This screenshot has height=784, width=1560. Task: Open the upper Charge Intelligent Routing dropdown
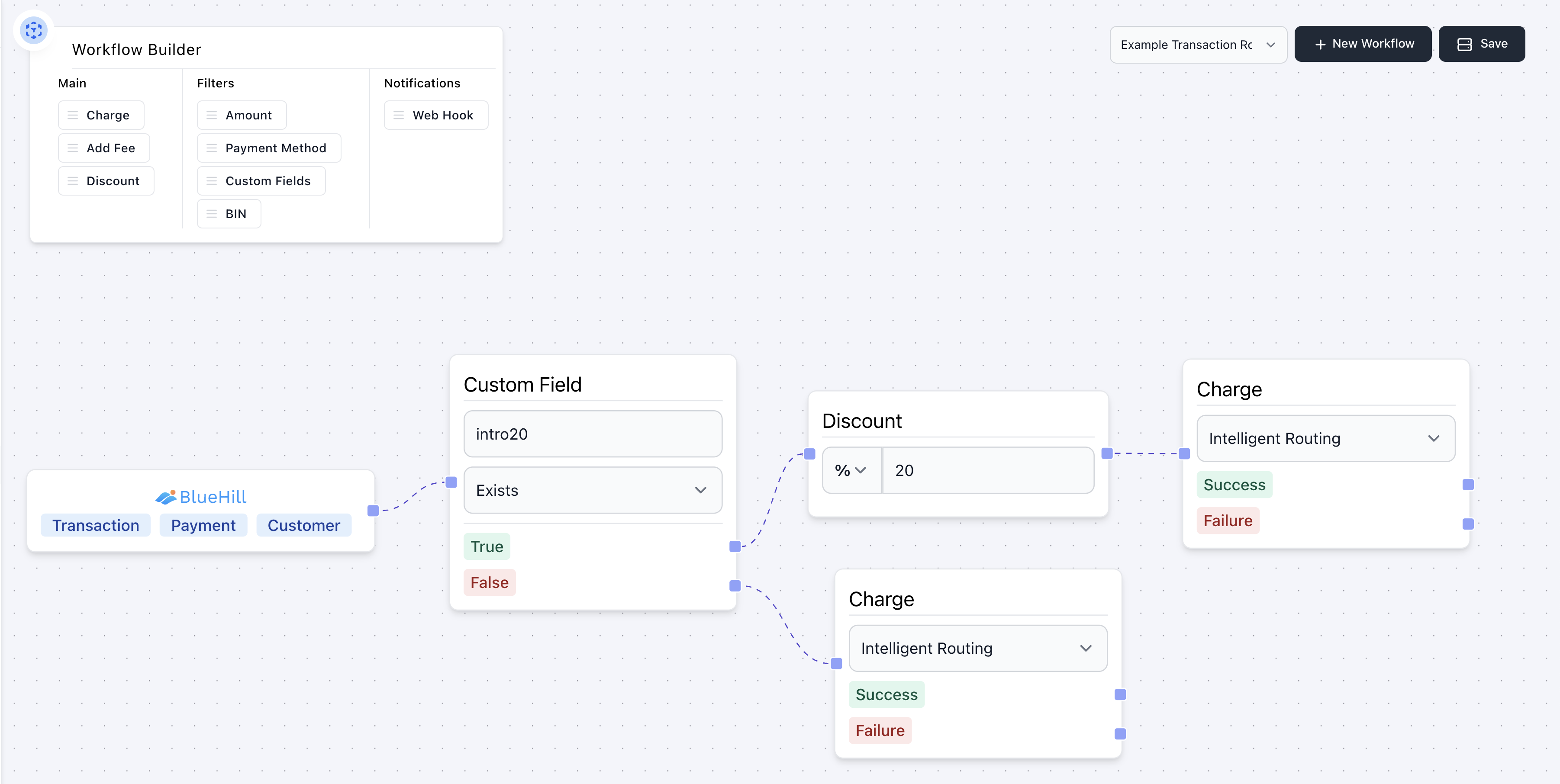pos(1326,438)
